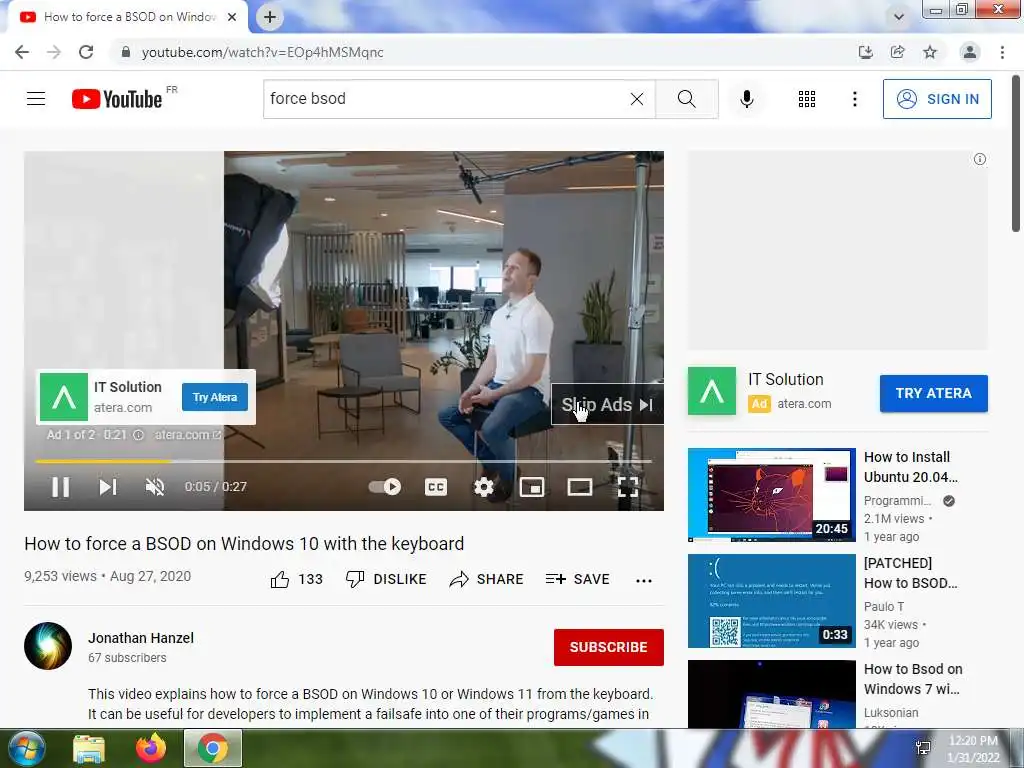Select the How to force a BSOD tab
Viewport: 1024px width, 768px height.
tap(127, 18)
